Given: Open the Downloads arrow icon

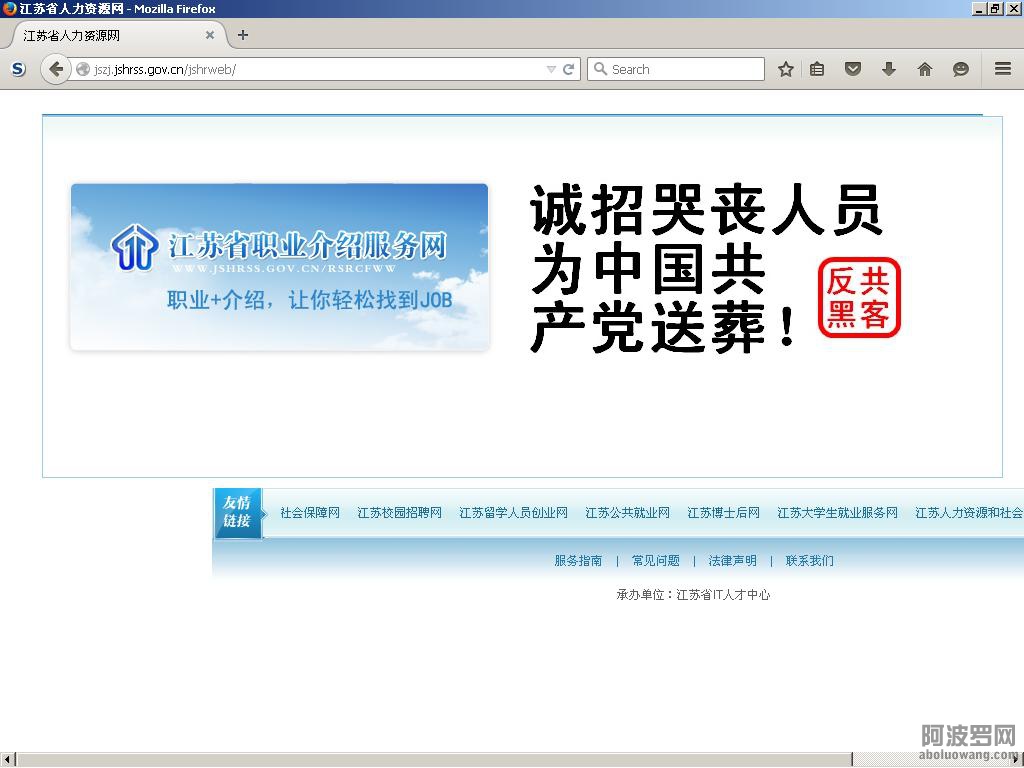Looking at the screenshot, I should coord(889,69).
